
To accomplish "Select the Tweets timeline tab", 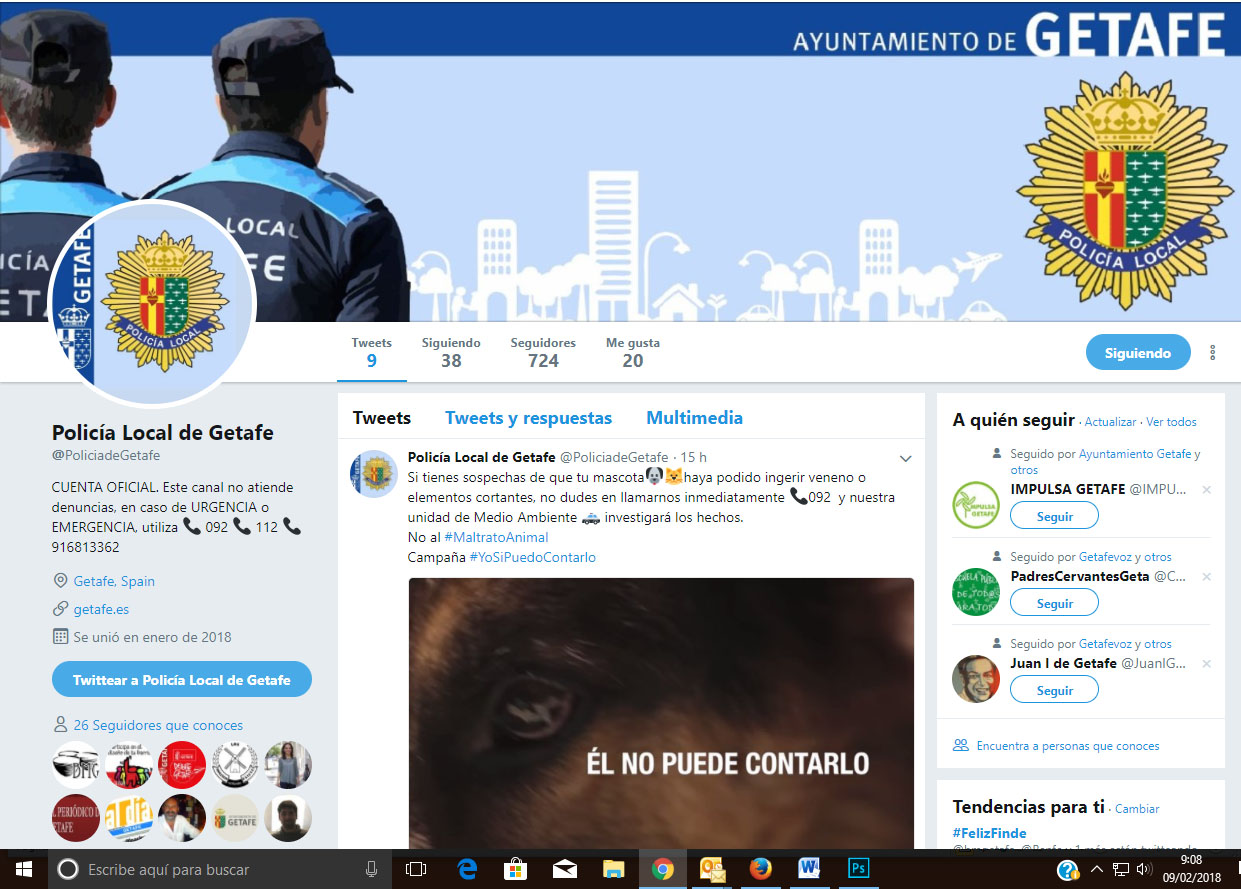I will tap(382, 418).
